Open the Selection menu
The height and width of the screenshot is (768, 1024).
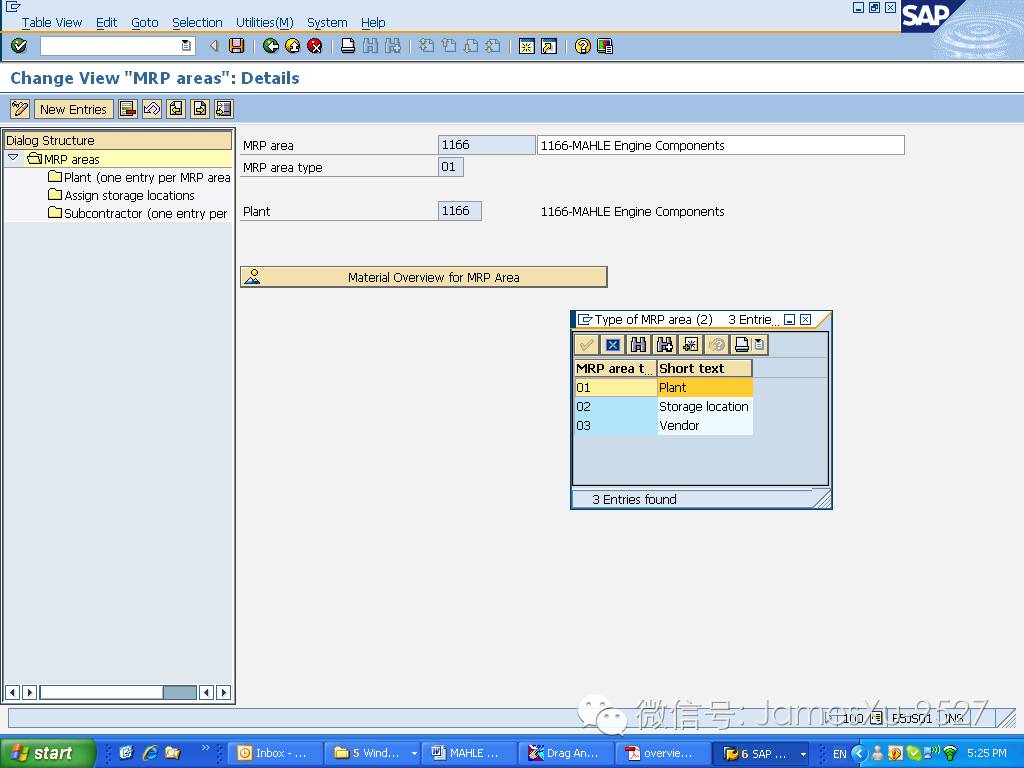197,22
